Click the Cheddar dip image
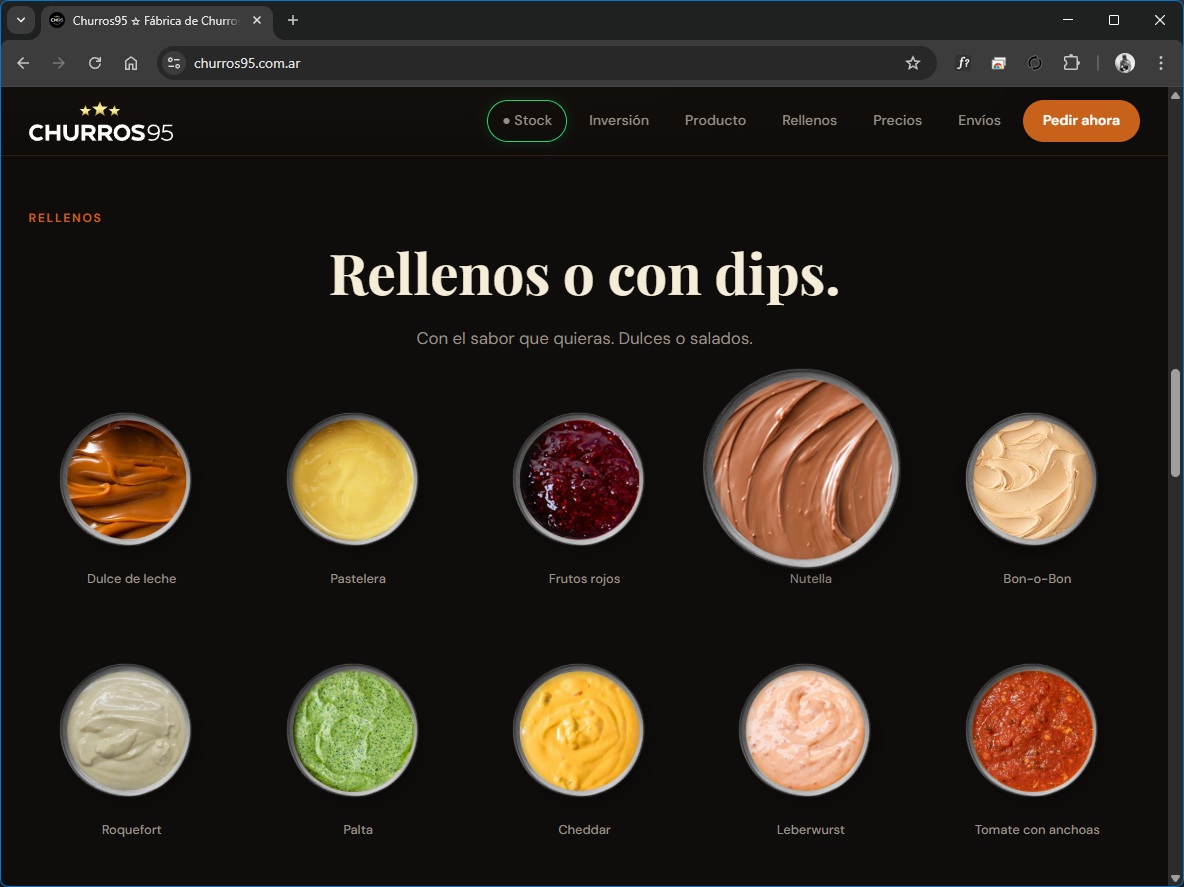The height and width of the screenshot is (887, 1184). pos(578,730)
